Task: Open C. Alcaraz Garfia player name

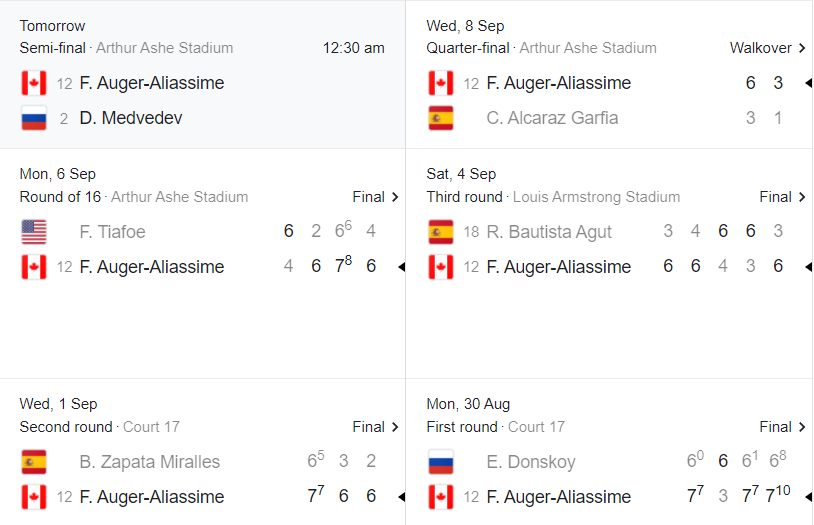Action: coord(552,118)
